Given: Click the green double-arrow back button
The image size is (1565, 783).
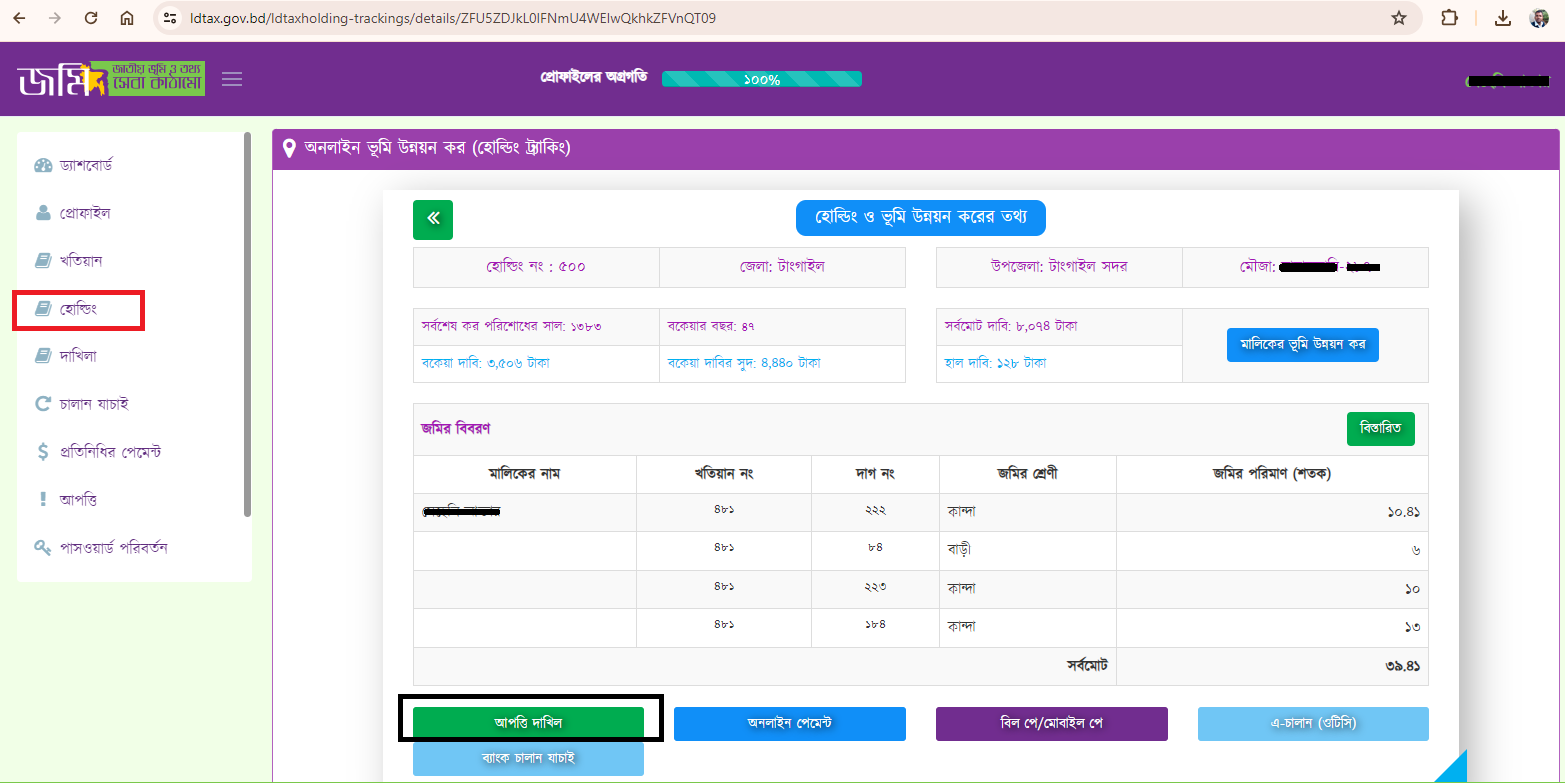Looking at the screenshot, I should 433,220.
